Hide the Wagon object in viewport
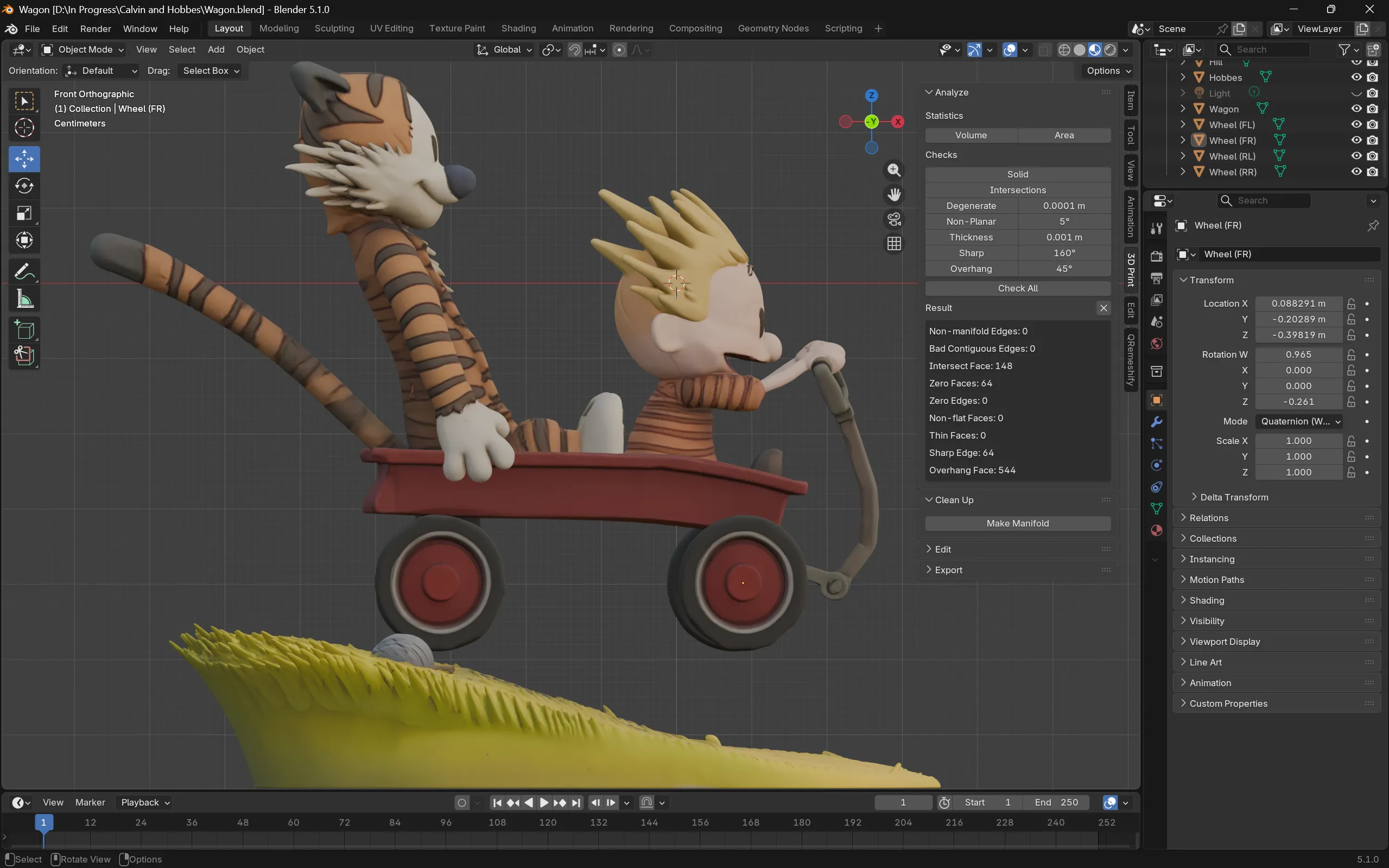Image resolution: width=1389 pixels, height=868 pixels. (x=1356, y=109)
